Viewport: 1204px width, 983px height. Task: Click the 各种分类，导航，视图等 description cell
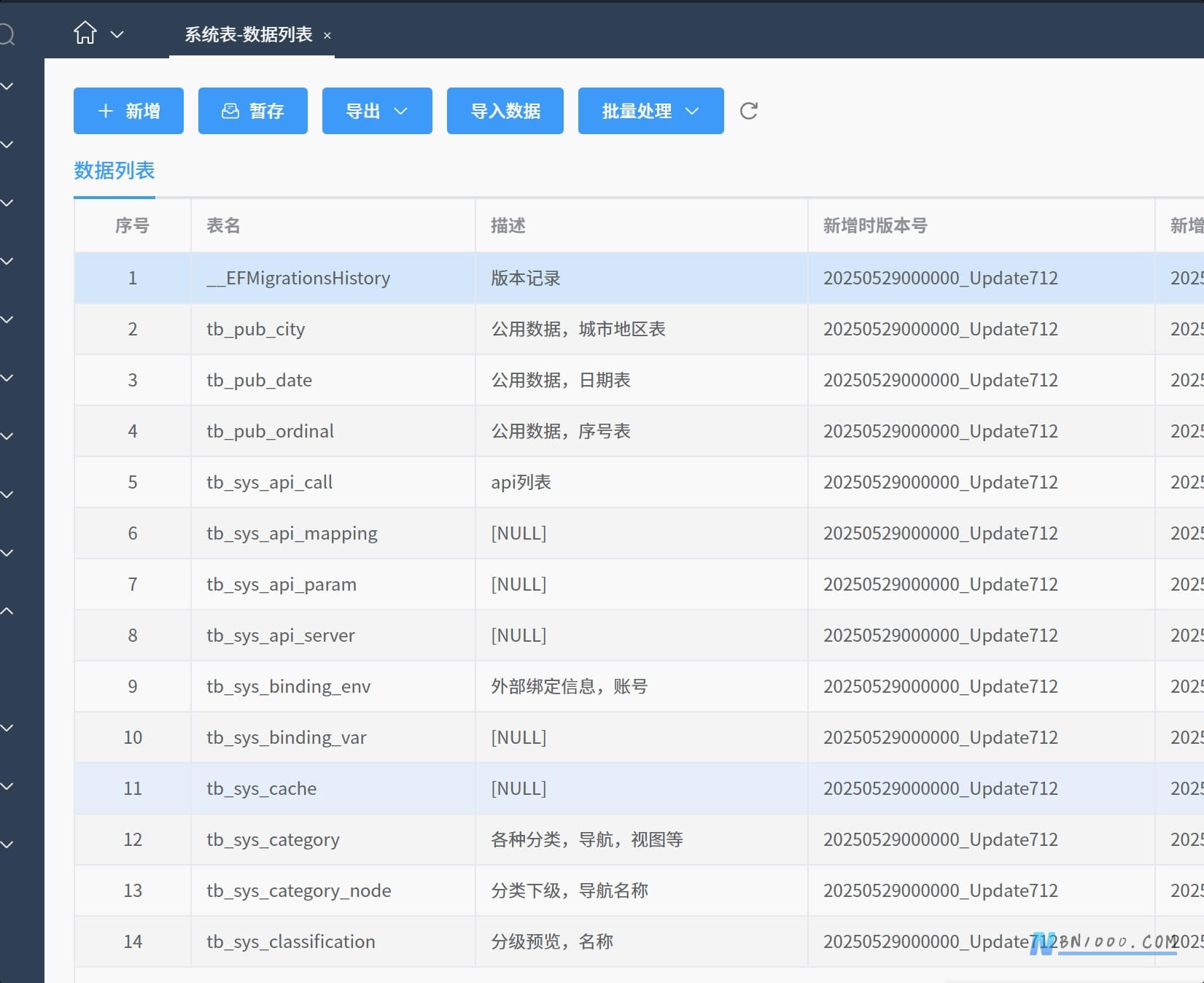(642, 839)
